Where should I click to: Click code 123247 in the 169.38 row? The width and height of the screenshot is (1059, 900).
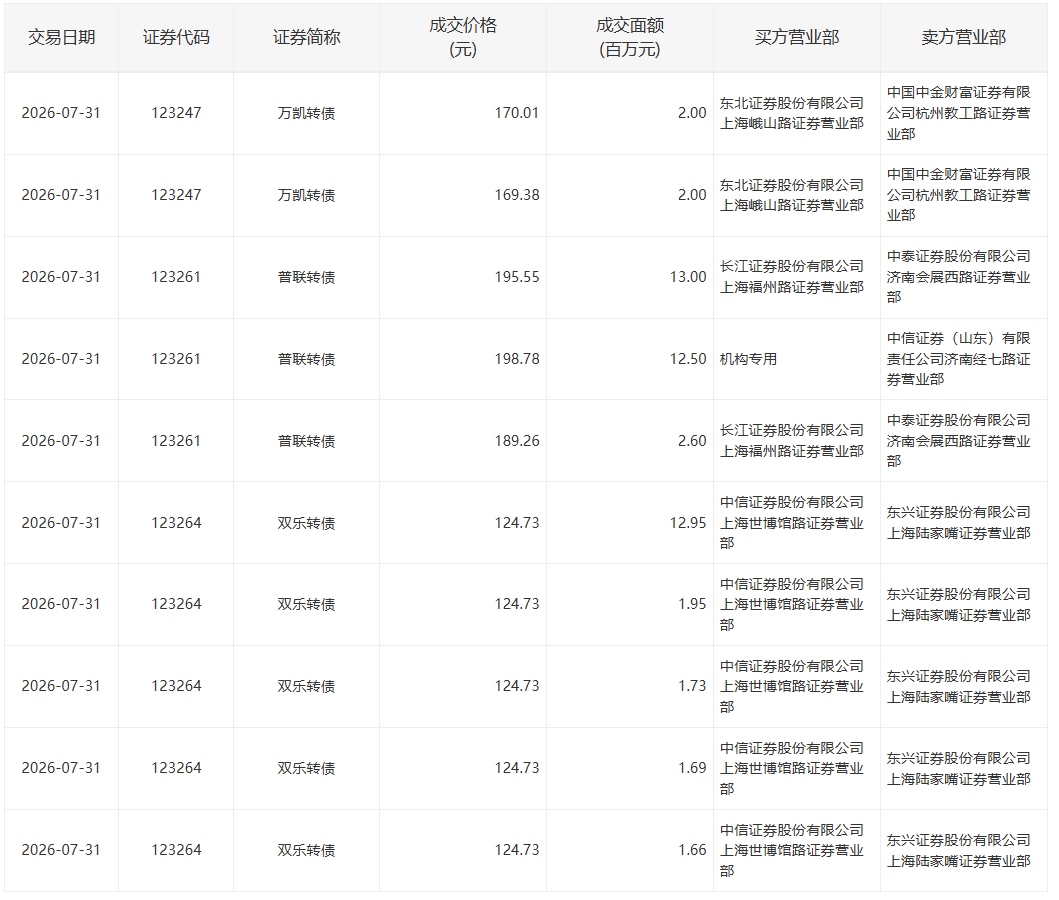tap(176, 195)
